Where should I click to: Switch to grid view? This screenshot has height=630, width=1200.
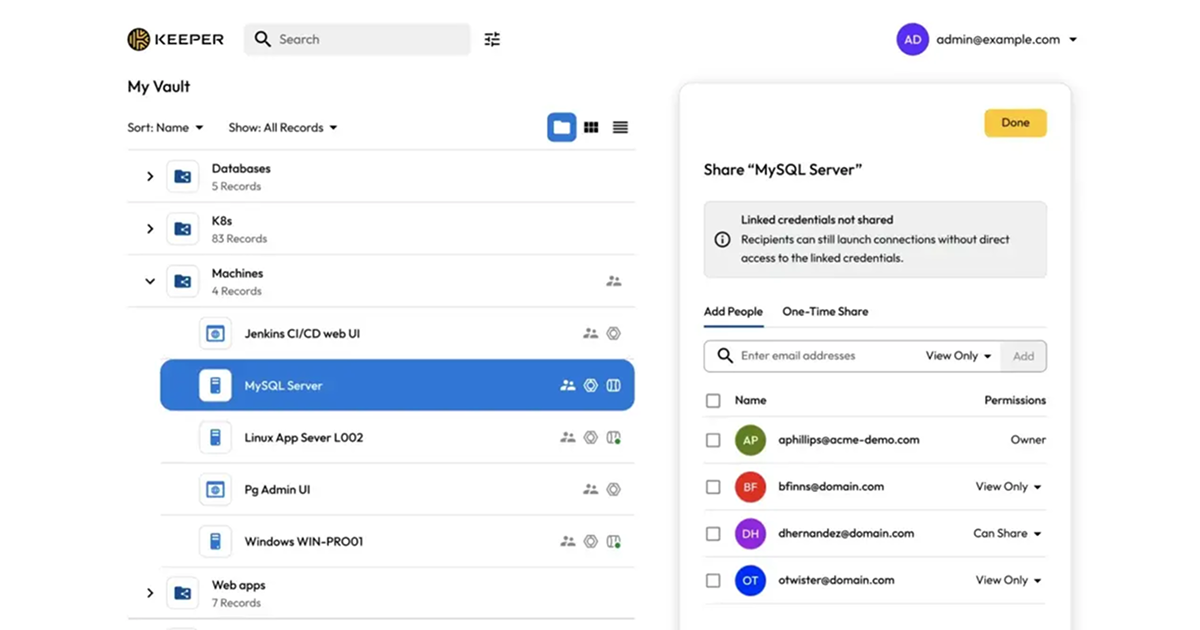tap(591, 127)
